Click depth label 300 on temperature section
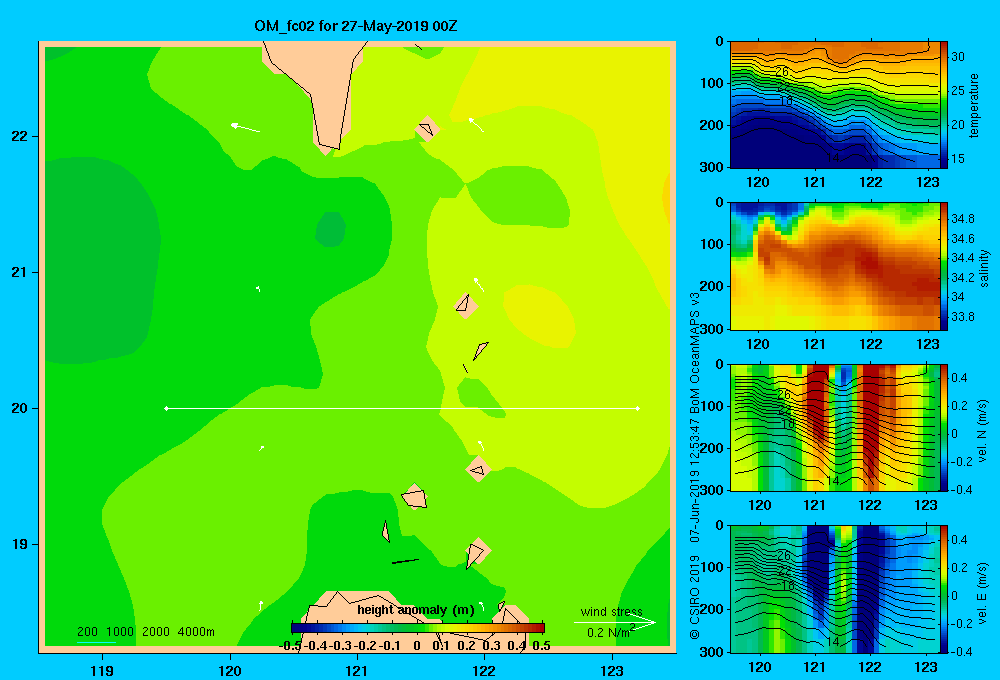This screenshot has height=680, width=1000. pos(712,167)
